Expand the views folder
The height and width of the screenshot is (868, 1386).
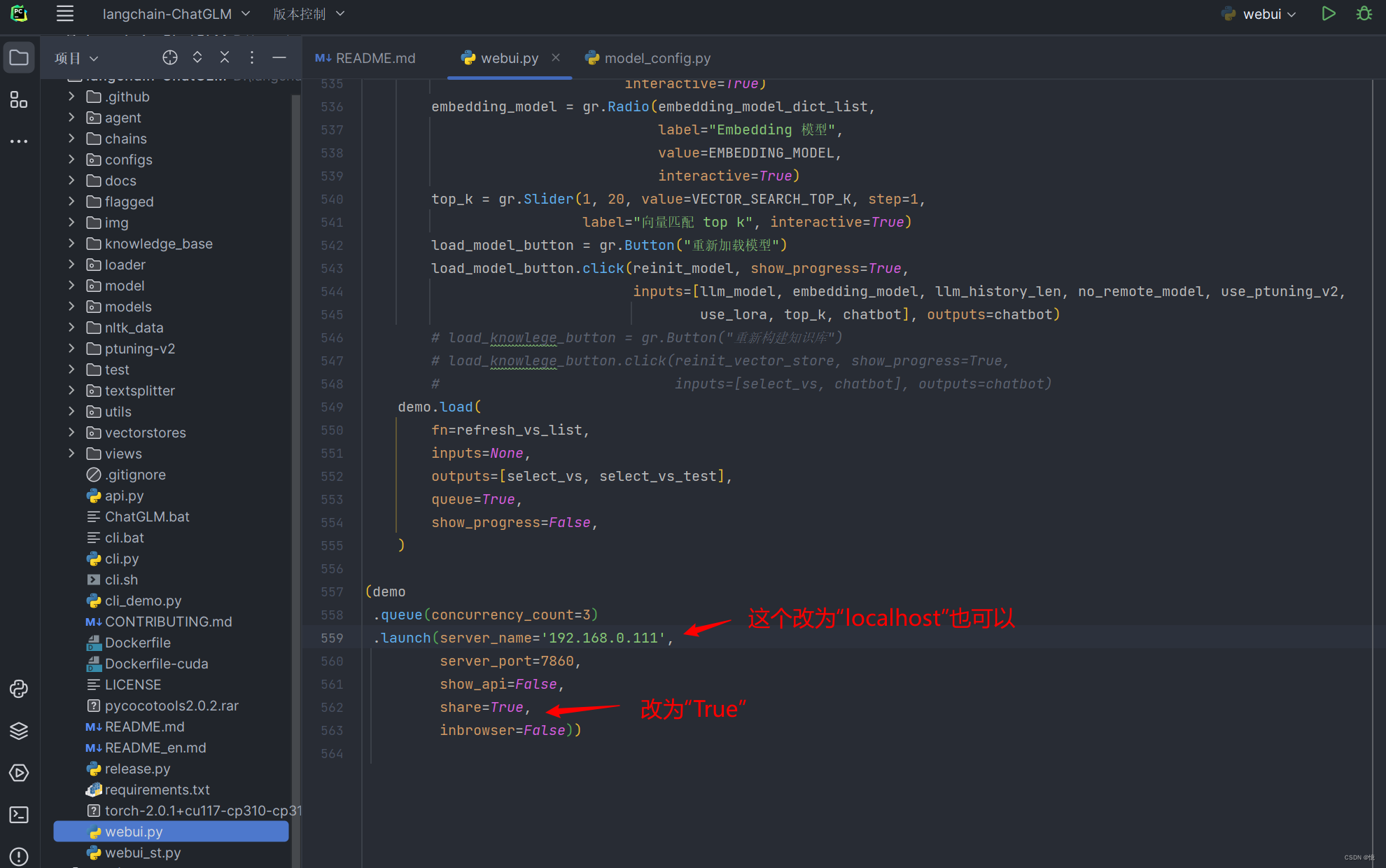[71, 454]
